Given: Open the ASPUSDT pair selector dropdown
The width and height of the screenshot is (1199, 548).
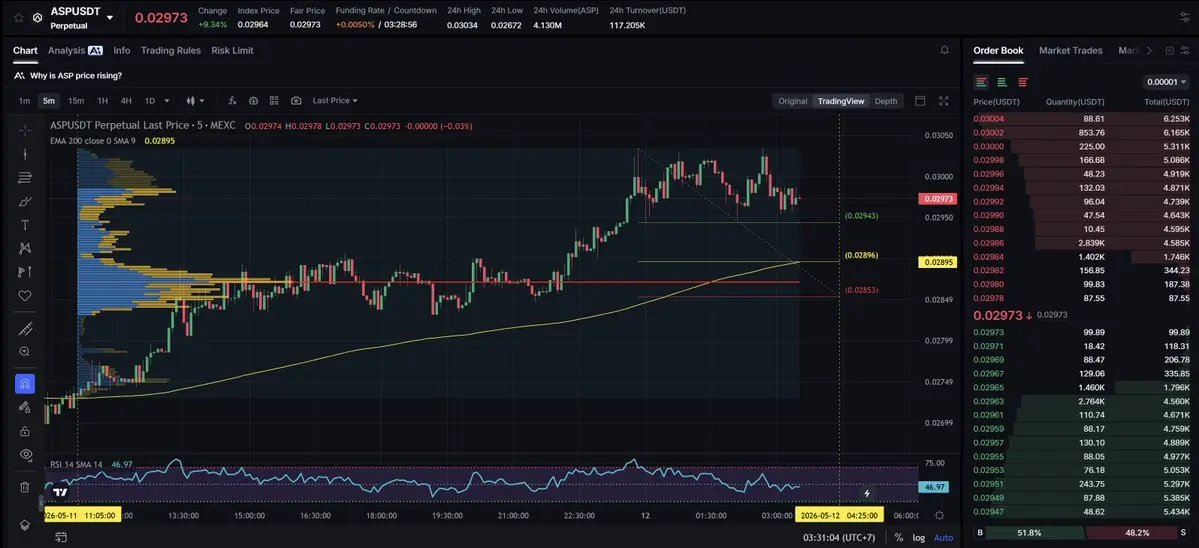Looking at the screenshot, I should point(110,18).
